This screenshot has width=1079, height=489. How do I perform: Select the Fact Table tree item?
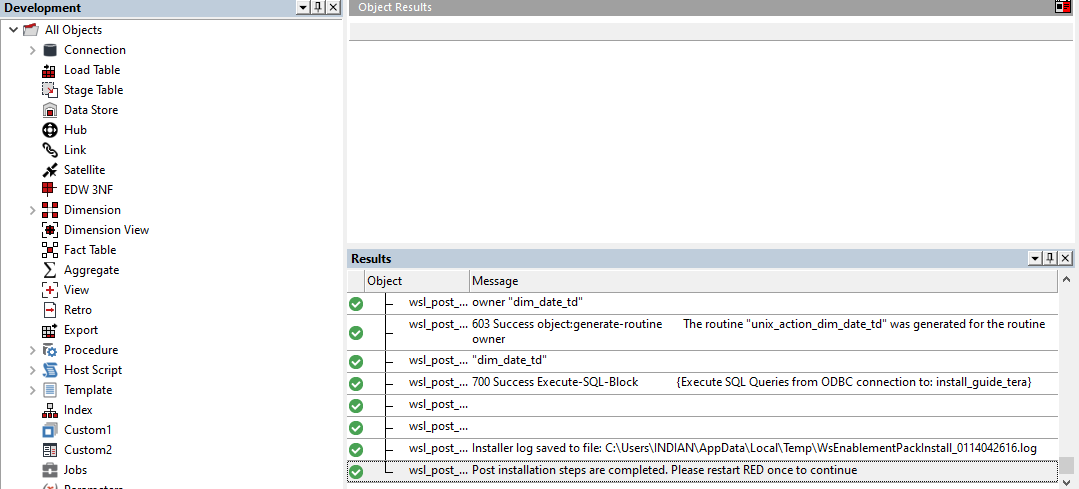pyautogui.click(x=90, y=250)
